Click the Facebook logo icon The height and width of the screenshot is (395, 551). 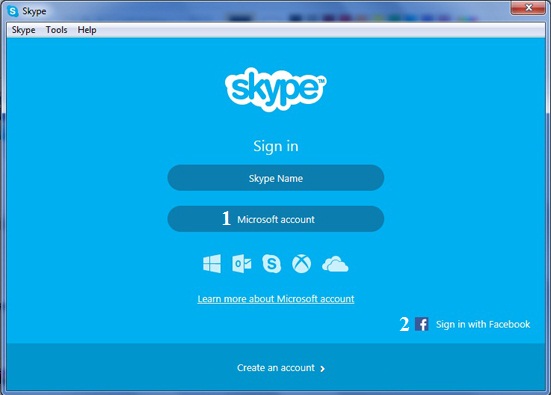click(422, 324)
